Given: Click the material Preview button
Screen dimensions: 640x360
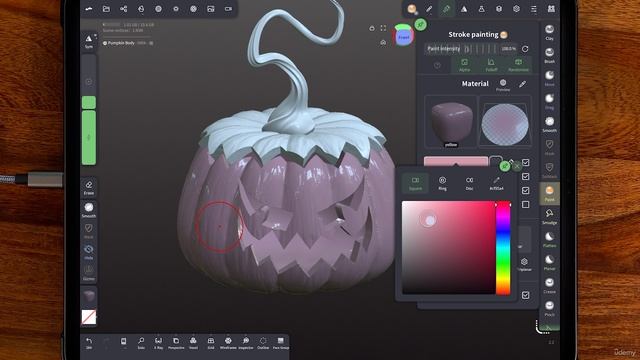Looking at the screenshot, I should pyautogui.click(x=503, y=85).
